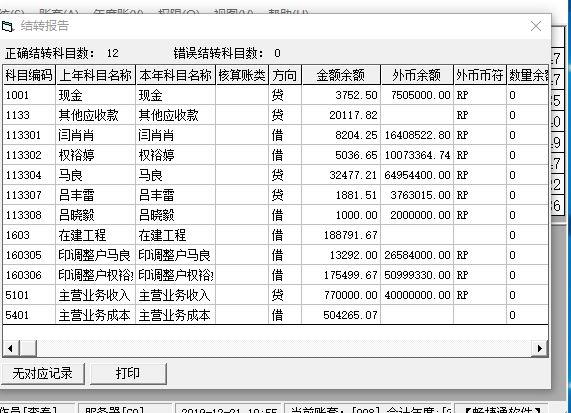Click the 结转报告 window title icon
This screenshot has height=413, width=571.
tap(7, 27)
